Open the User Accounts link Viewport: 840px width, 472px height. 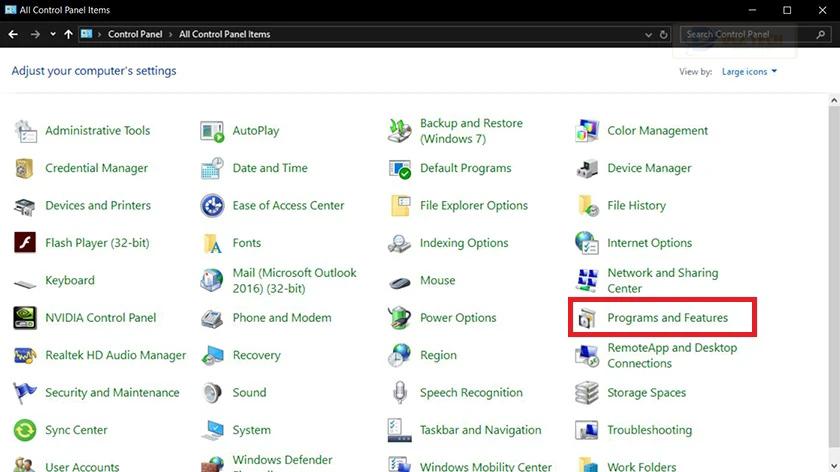click(x=82, y=467)
